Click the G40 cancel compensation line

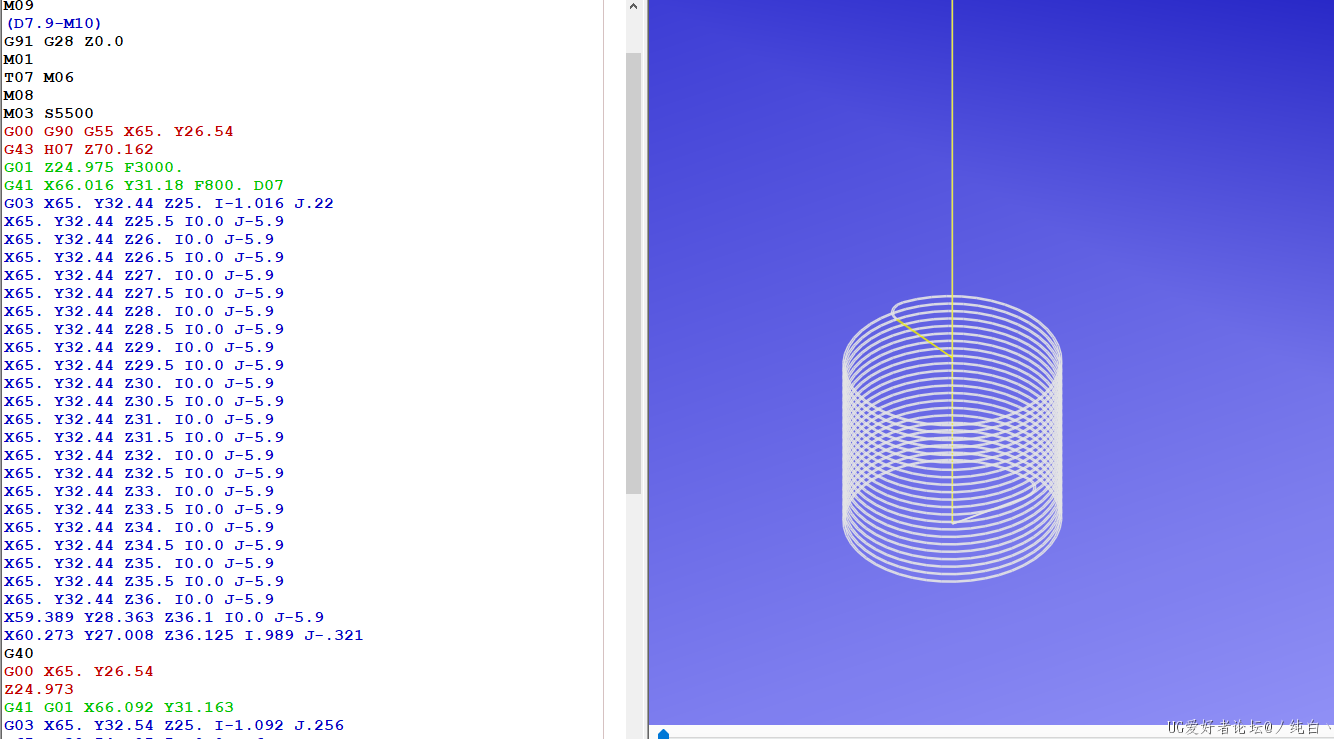[x=19, y=653]
